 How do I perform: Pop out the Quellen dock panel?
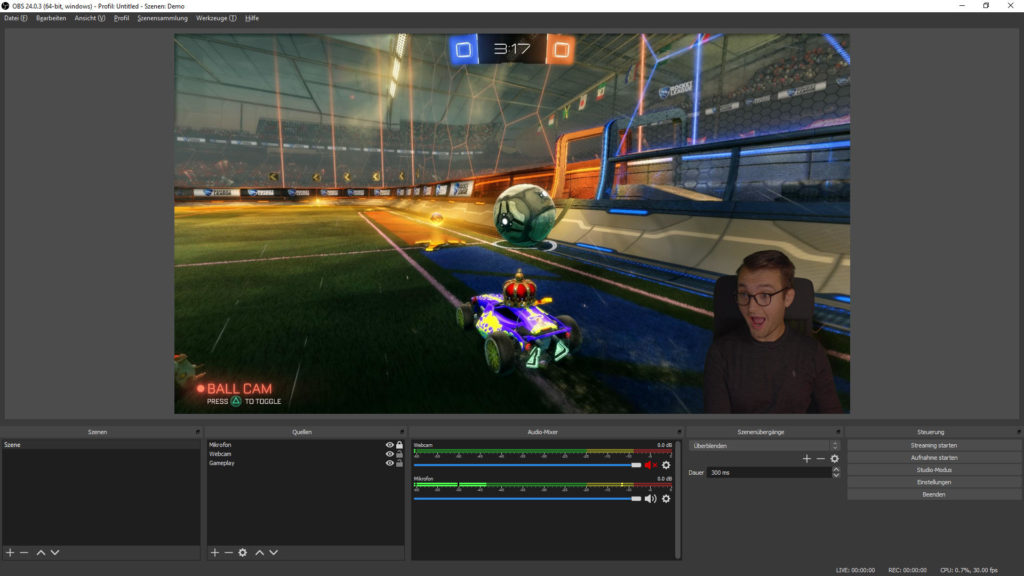[402, 432]
